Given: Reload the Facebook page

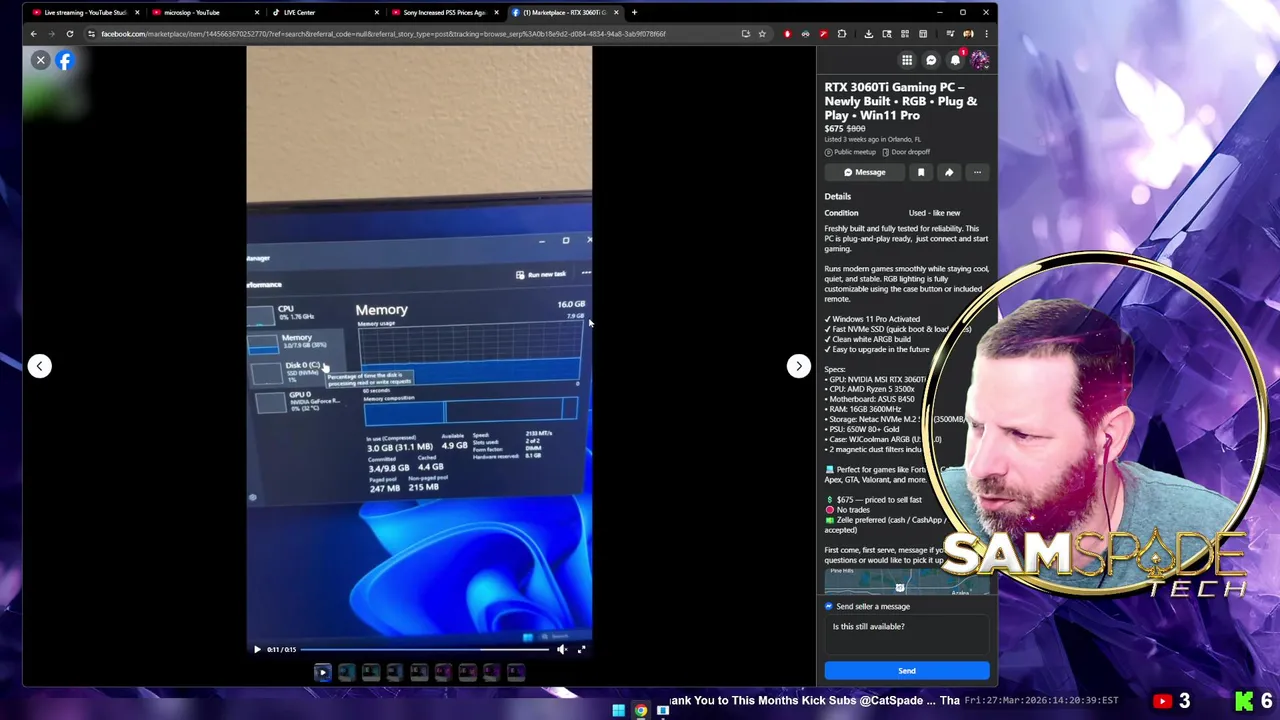Looking at the screenshot, I should coord(70,34).
